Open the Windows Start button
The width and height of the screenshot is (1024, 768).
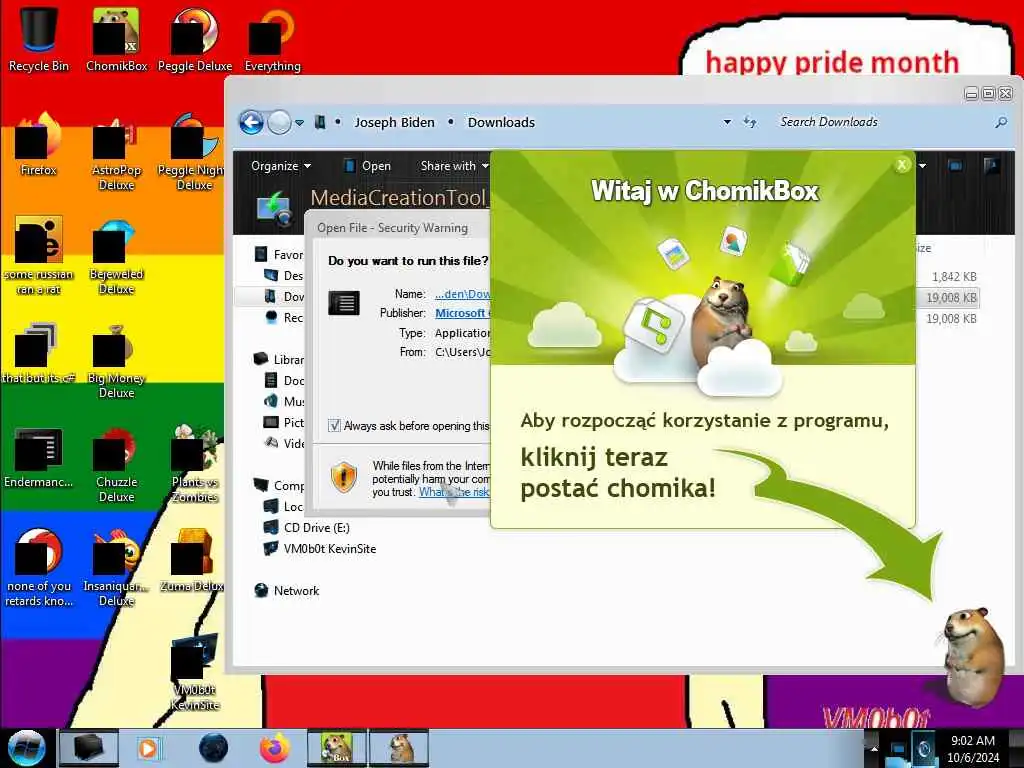coord(25,748)
